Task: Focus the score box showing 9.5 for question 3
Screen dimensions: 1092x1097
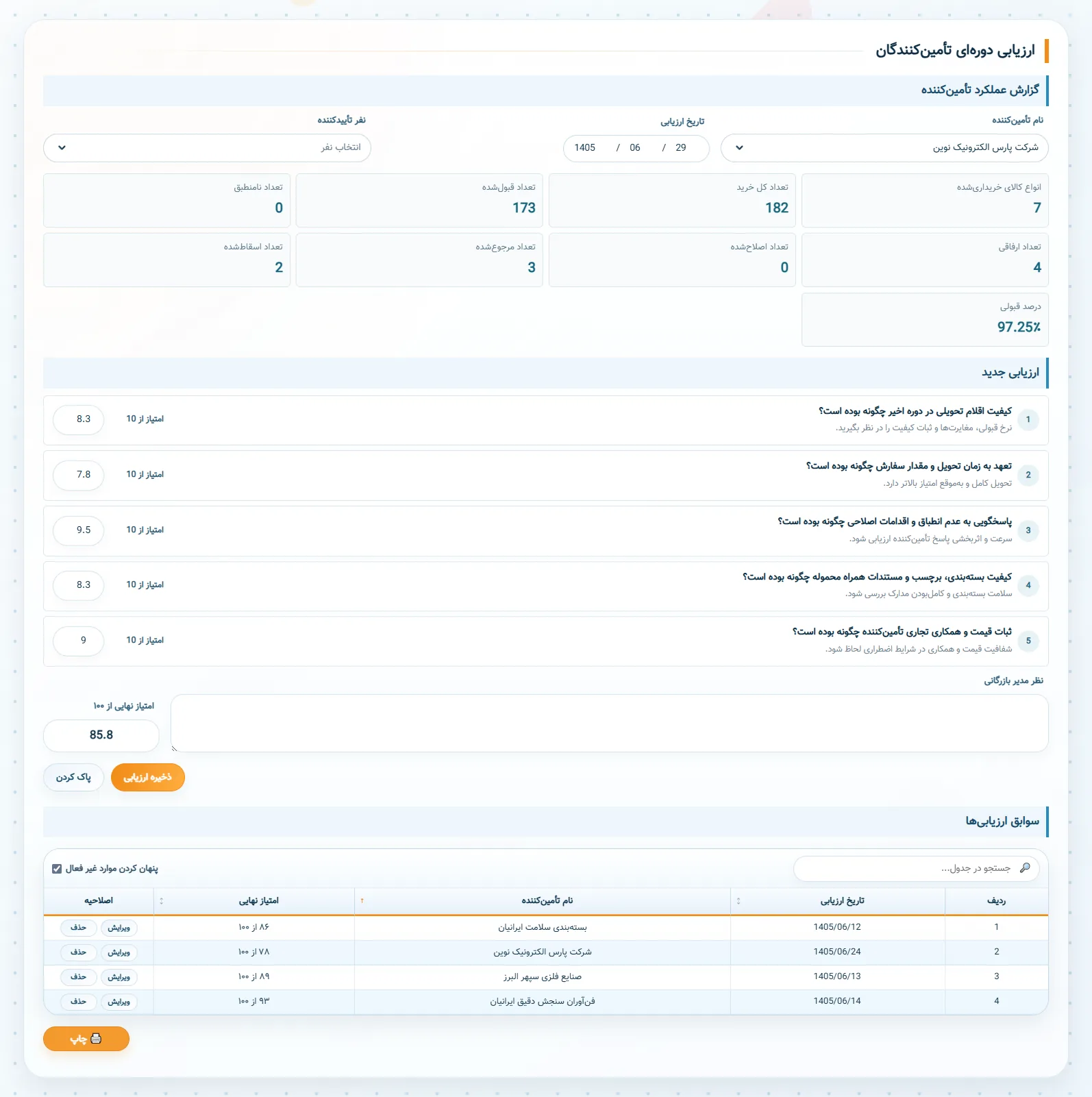Action: coord(79,530)
